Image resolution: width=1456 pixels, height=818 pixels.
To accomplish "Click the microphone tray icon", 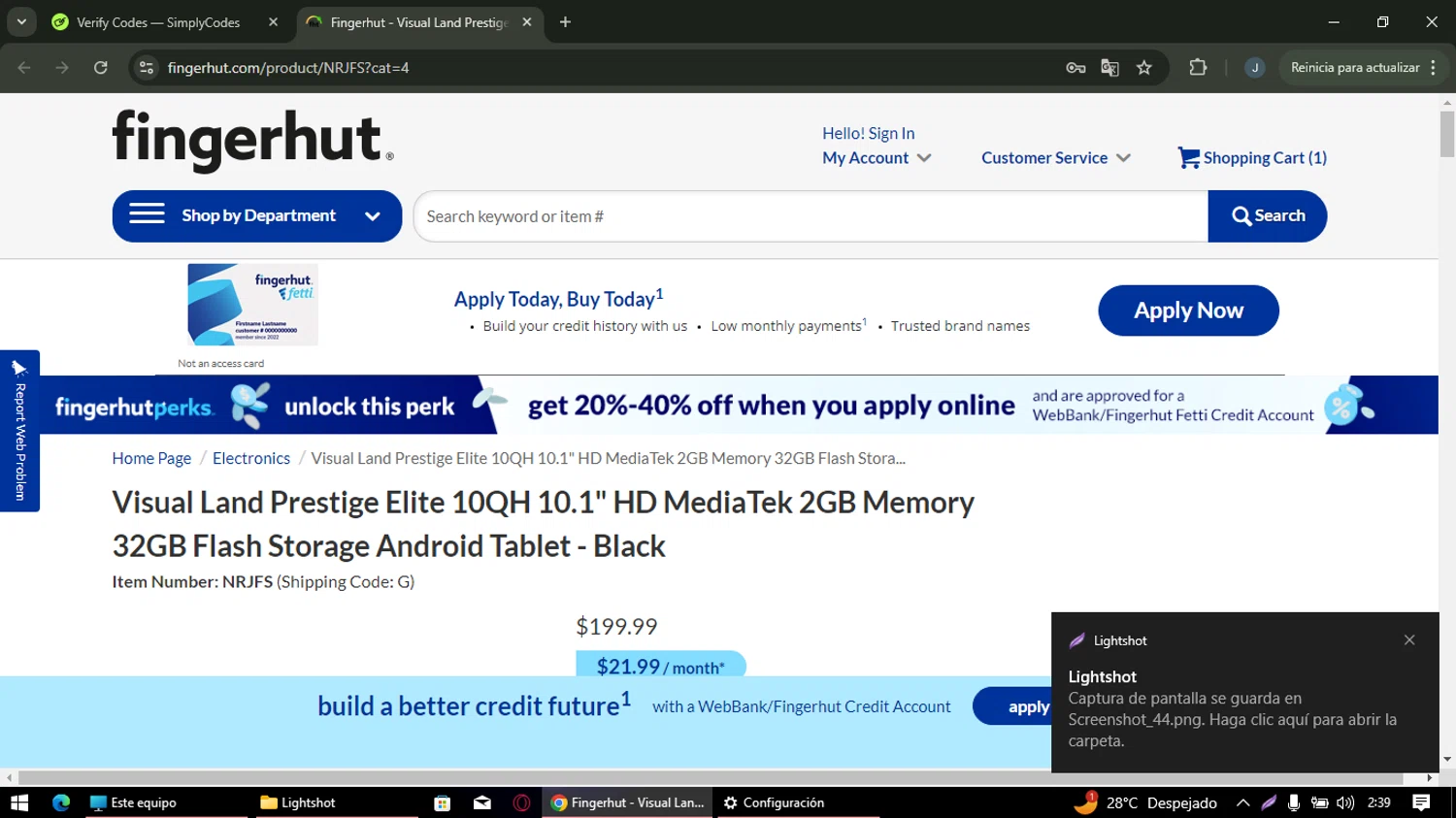I will (1294, 802).
